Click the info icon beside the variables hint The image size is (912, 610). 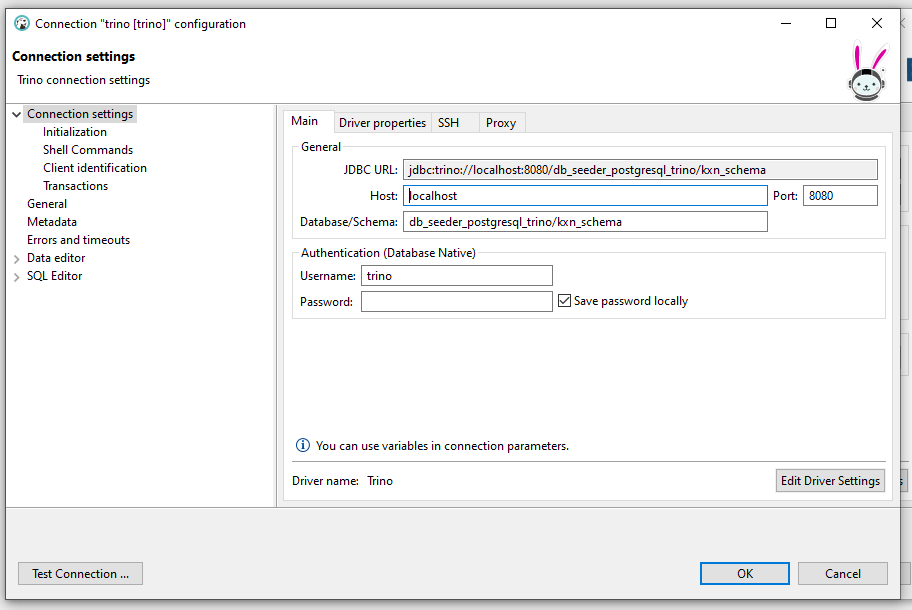click(x=303, y=445)
